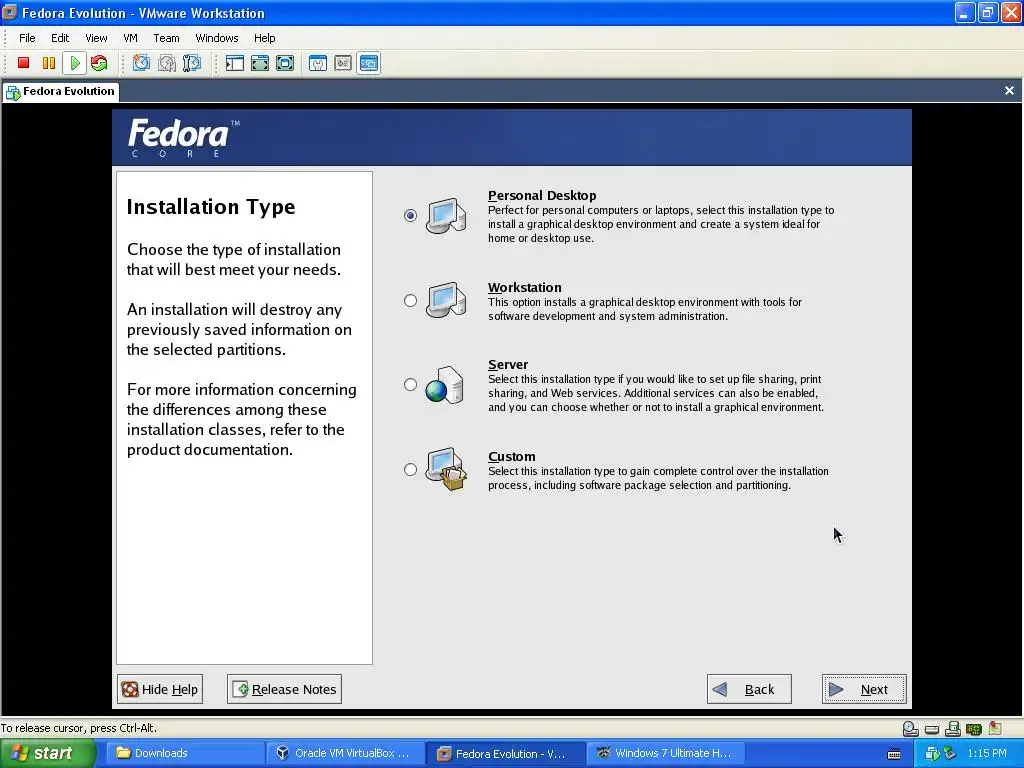The height and width of the screenshot is (768, 1024).
Task: Open the File menu
Action: tap(27, 38)
